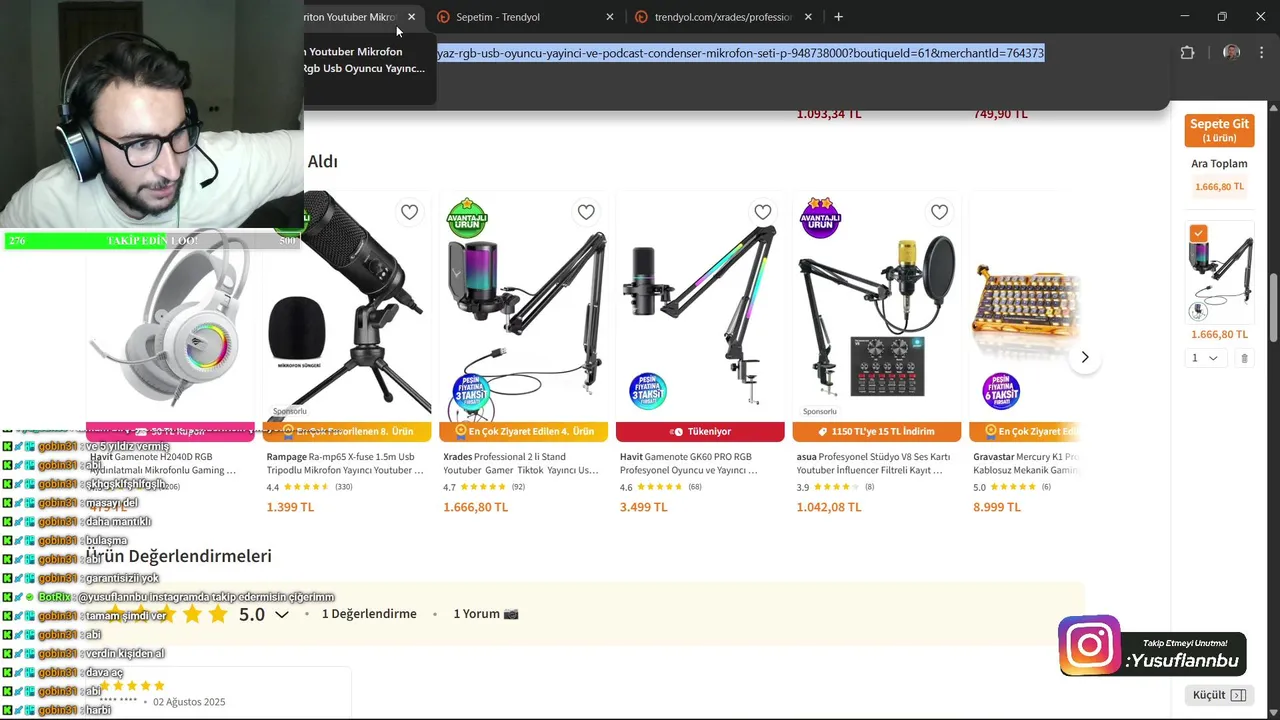Click the 6 Taksit badge on Gravastar card
Image resolution: width=1280 pixels, height=720 pixels.
[x=1001, y=392]
